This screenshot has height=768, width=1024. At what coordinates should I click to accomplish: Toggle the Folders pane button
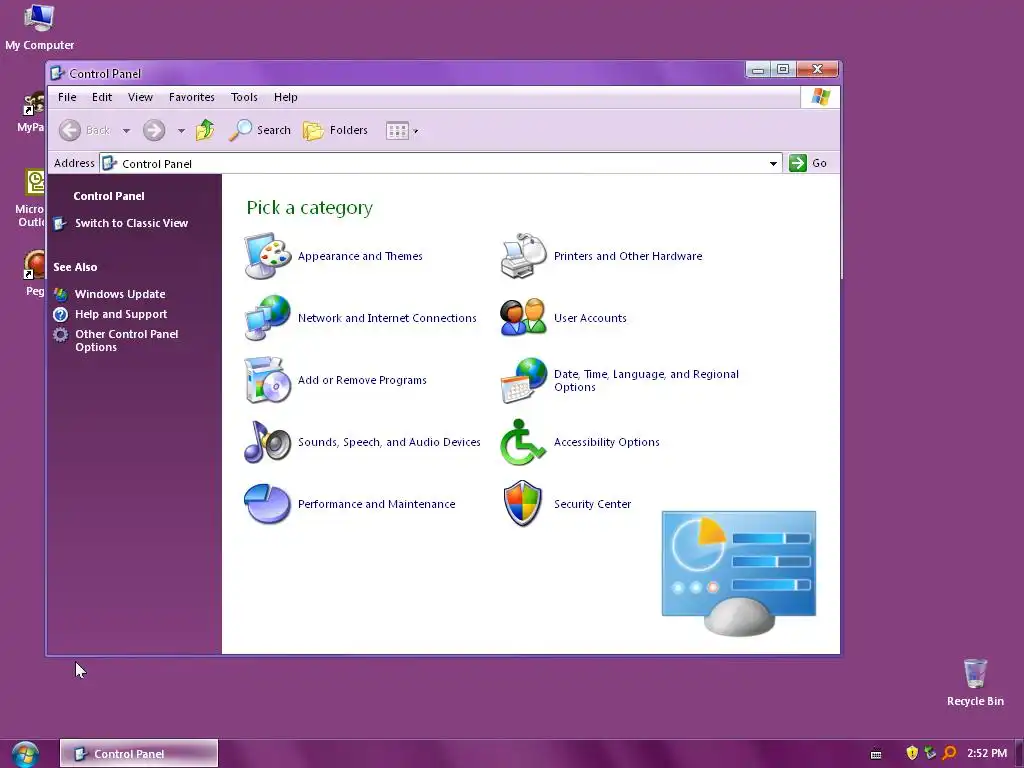pyautogui.click(x=335, y=130)
